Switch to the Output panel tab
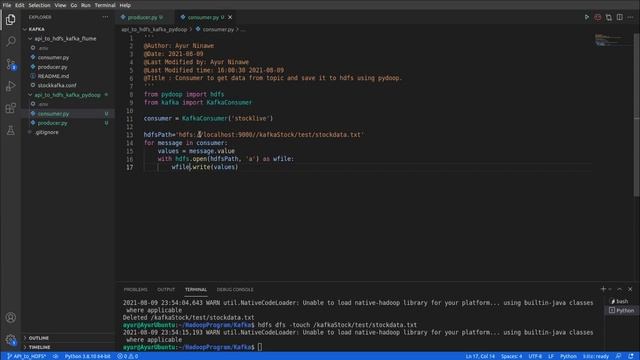Viewport: 640px width, 360px height. [x=166, y=289]
